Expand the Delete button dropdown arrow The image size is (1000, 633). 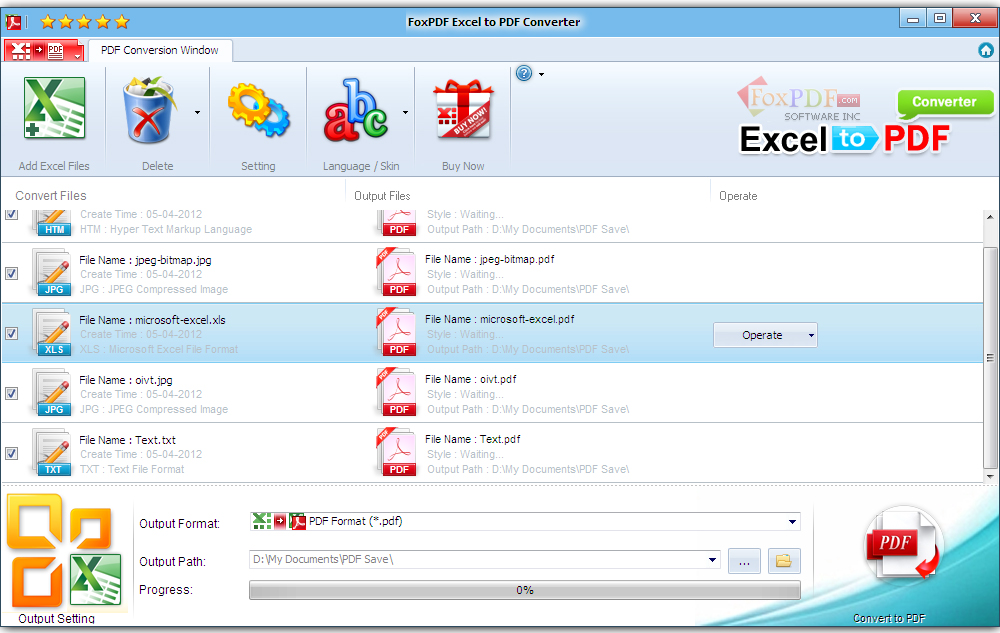point(197,112)
